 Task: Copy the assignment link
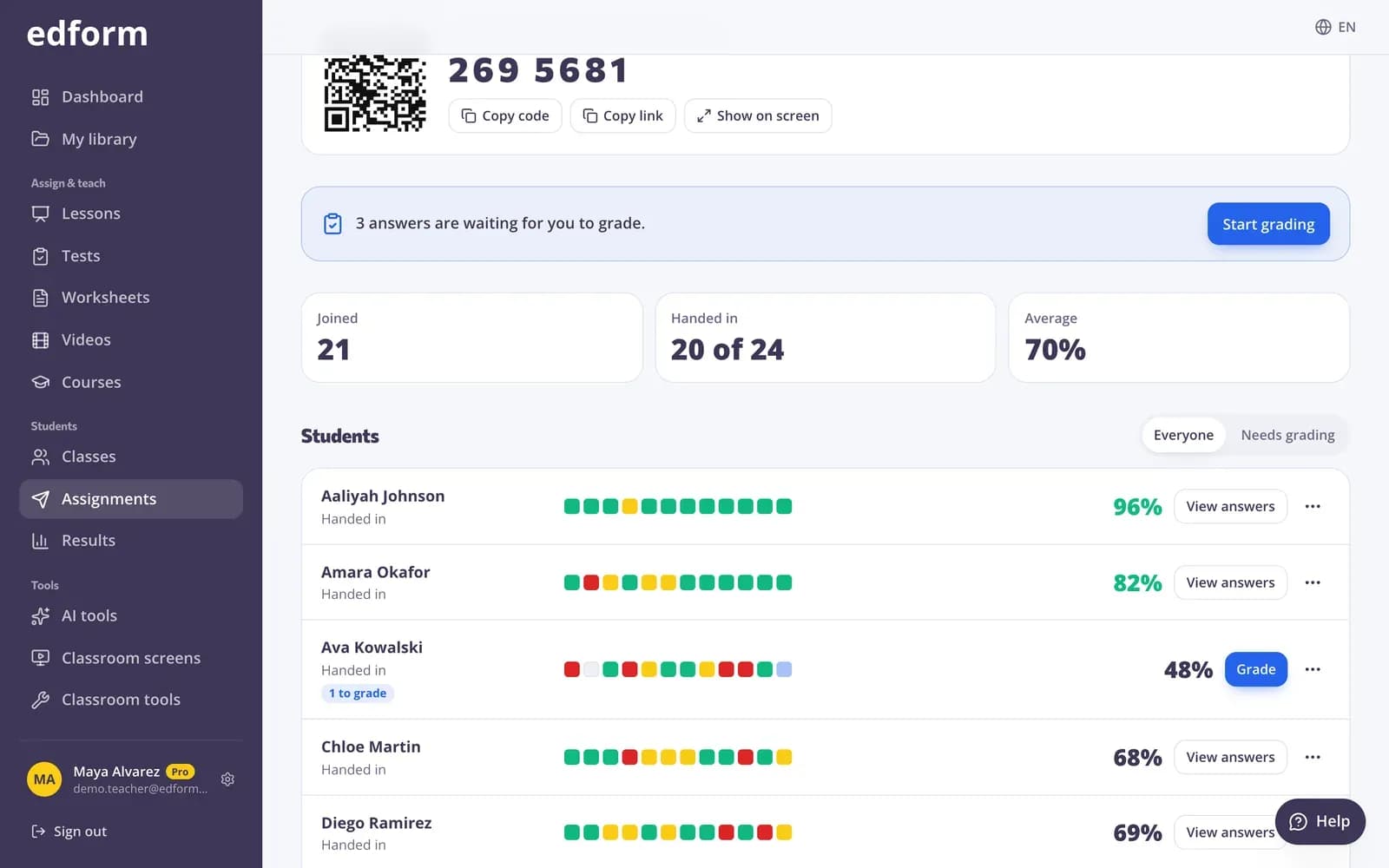point(622,115)
